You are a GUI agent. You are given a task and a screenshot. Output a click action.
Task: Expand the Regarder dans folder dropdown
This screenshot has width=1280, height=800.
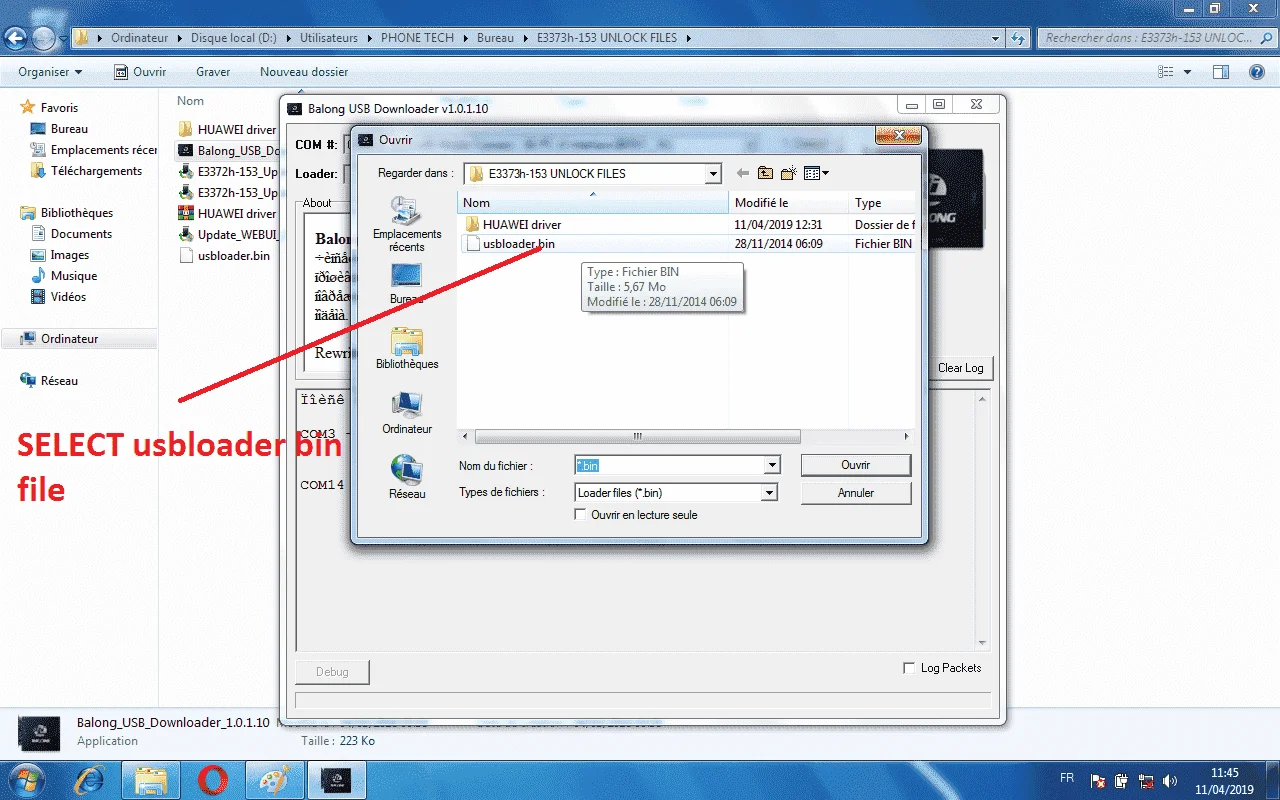point(713,174)
